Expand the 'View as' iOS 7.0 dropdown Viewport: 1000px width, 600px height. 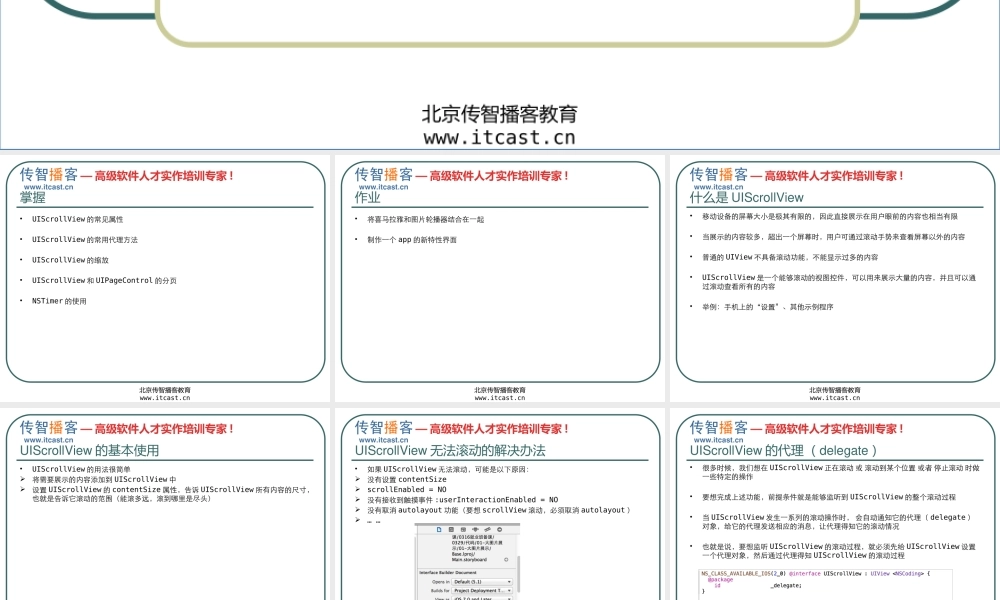(x=482, y=598)
